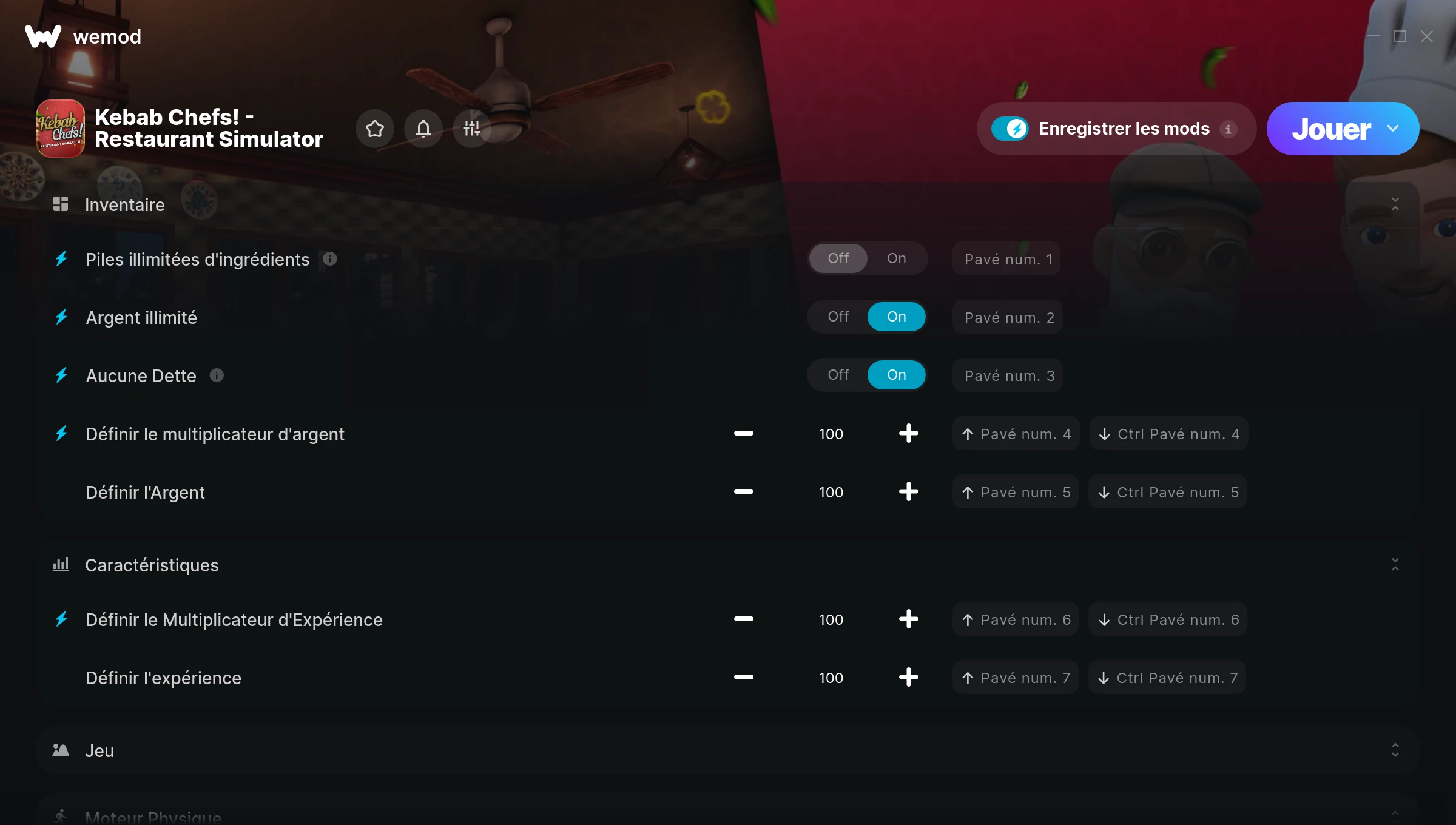Screen dimensions: 1456x825
Task: Toggle Enregistrer les mods switch
Action: point(1010,129)
